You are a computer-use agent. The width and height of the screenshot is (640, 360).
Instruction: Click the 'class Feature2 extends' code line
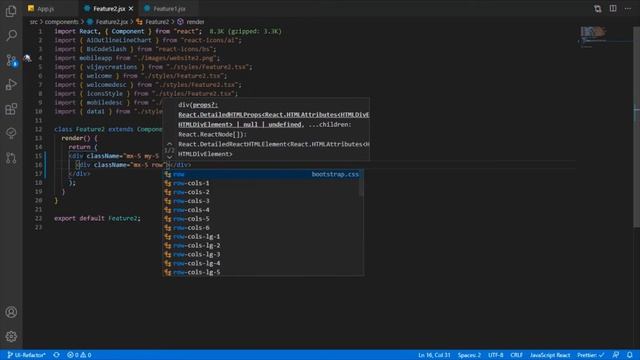(108, 129)
